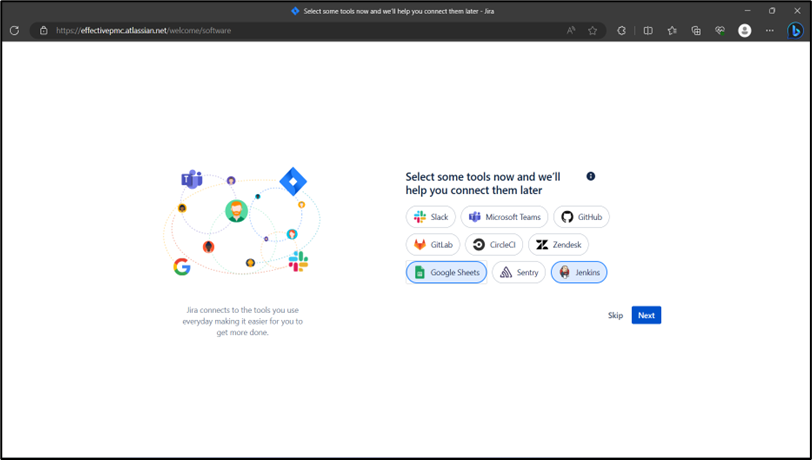Select the CircleCI tool chip

click(x=494, y=245)
